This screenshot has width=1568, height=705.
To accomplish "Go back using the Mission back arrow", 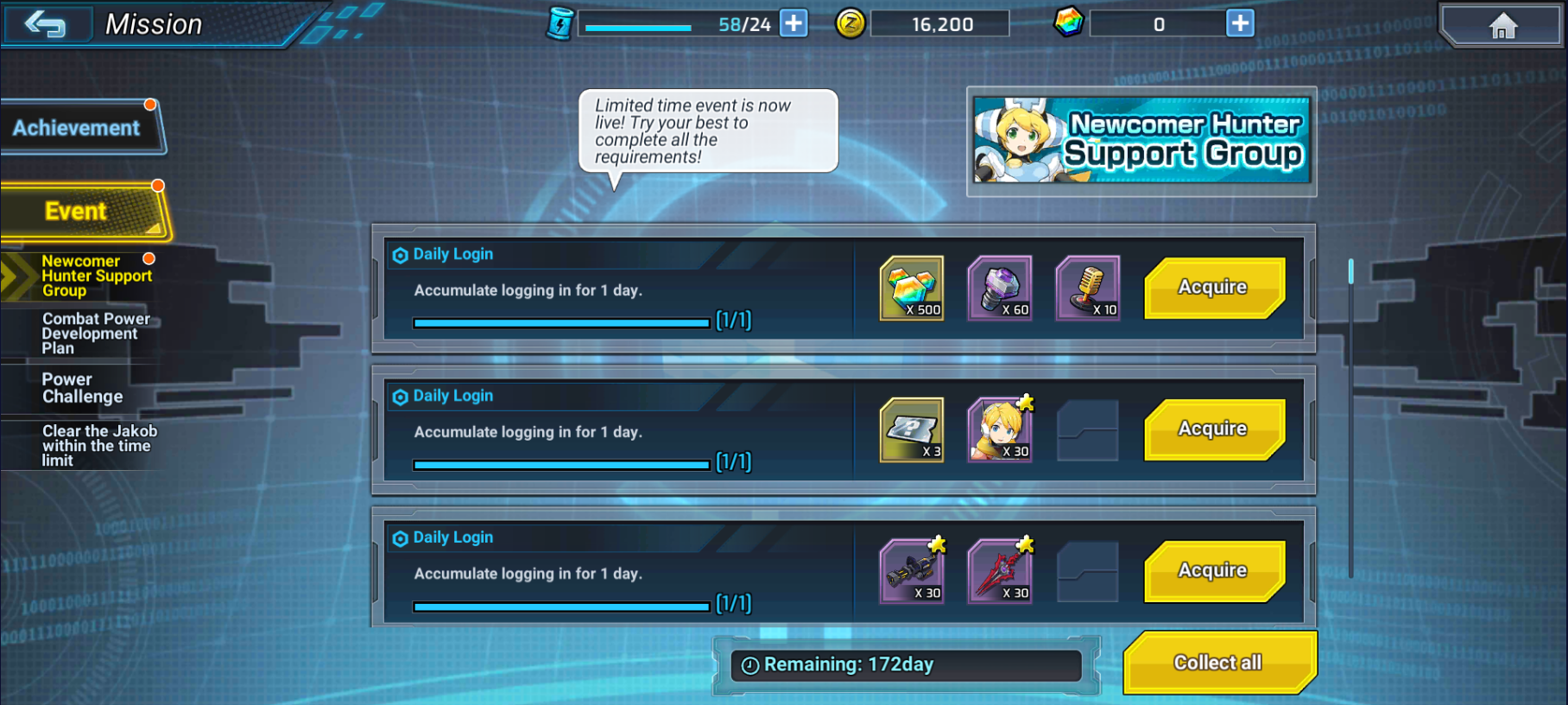I will click(x=46, y=23).
